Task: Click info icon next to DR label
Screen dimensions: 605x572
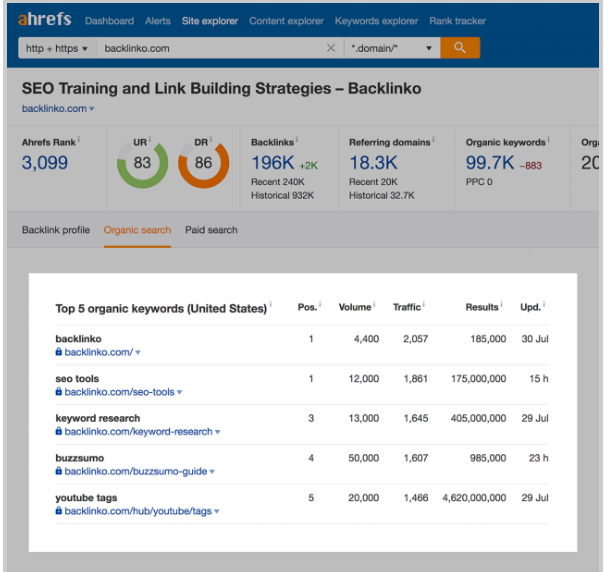Action: pos(211,139)
